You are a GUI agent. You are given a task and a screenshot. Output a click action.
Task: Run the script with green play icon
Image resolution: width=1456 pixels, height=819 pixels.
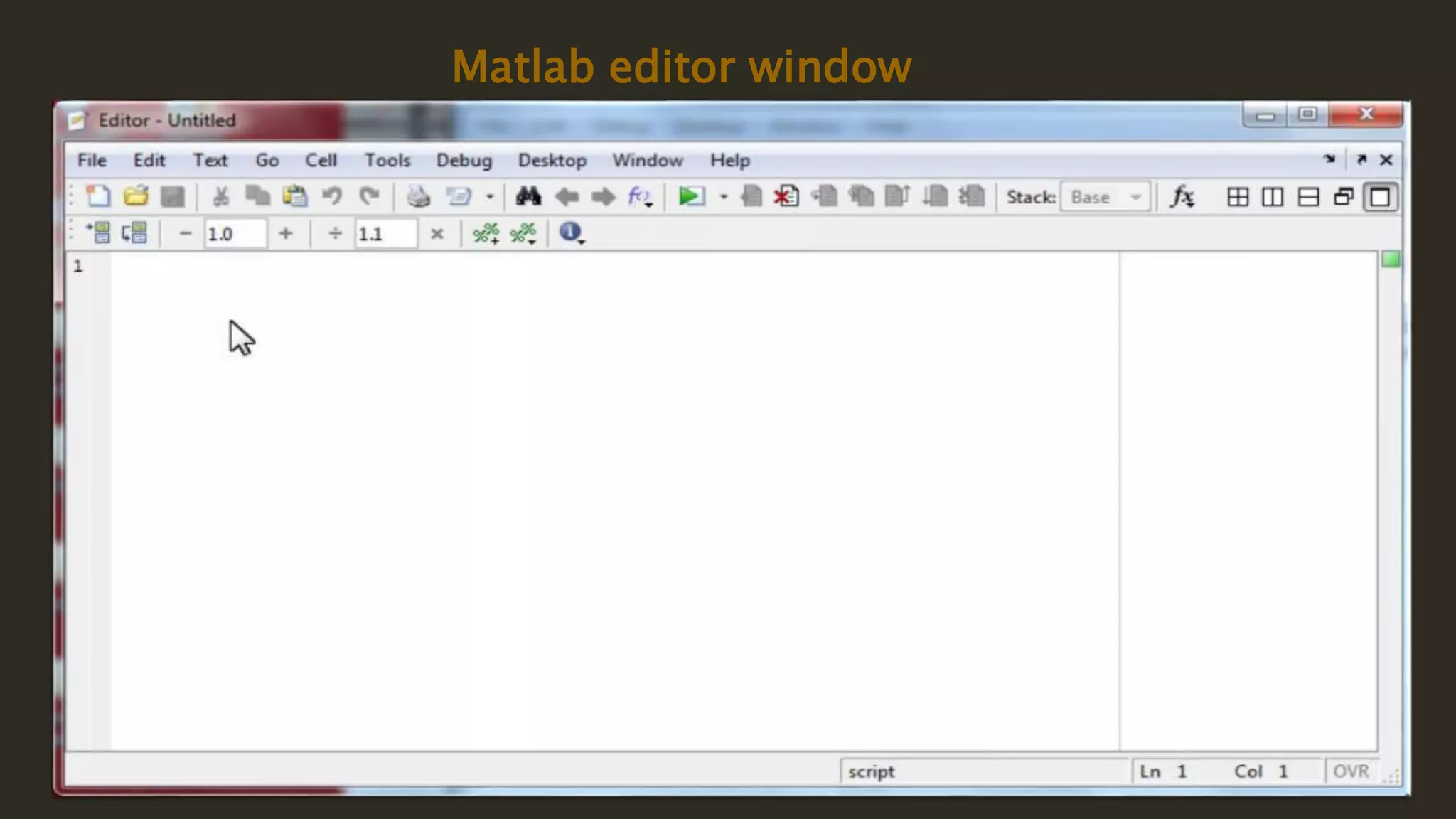coord(691,196)
